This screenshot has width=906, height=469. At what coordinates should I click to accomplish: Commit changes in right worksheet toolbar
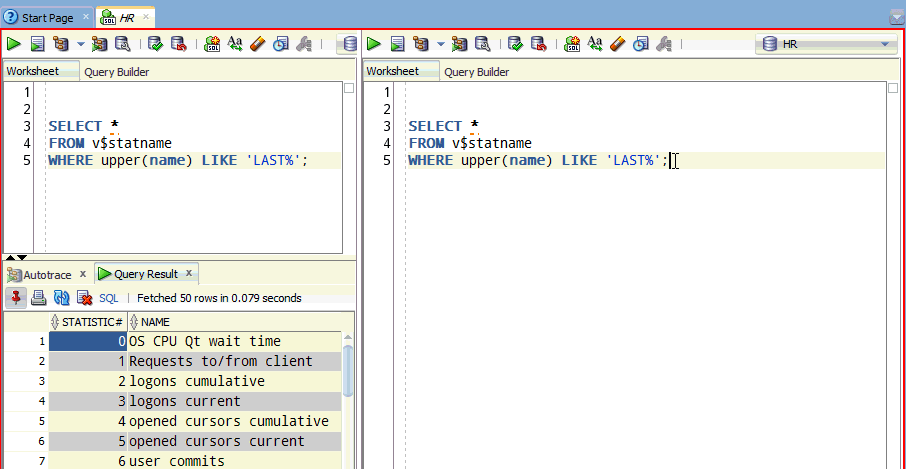point(515,43)
